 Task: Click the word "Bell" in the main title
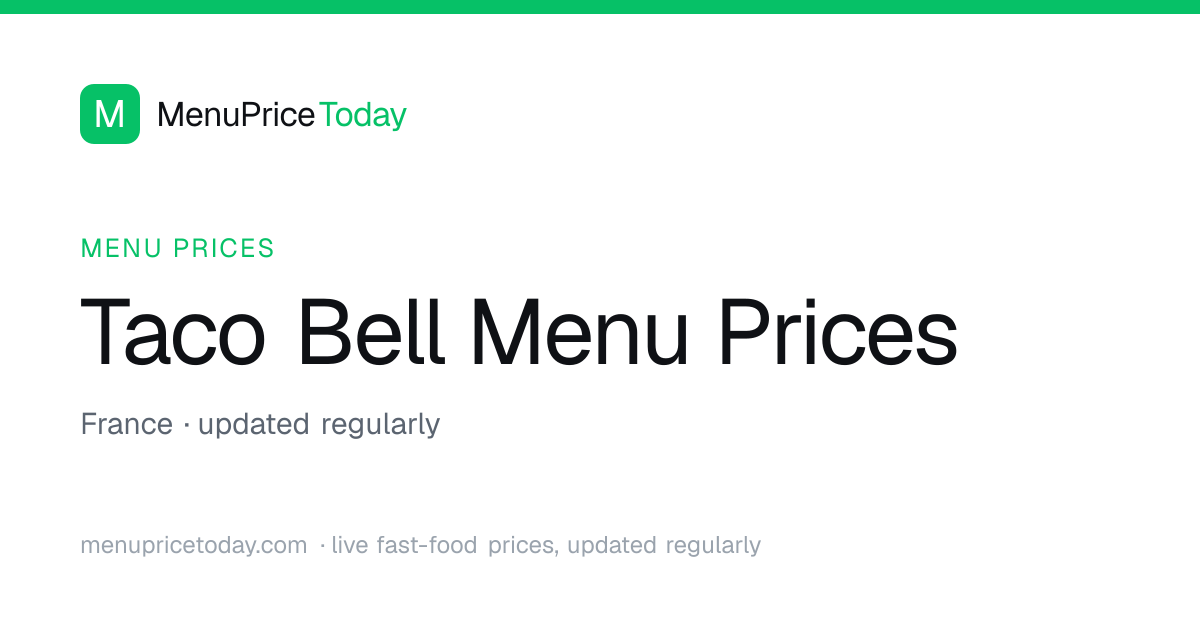370,331
